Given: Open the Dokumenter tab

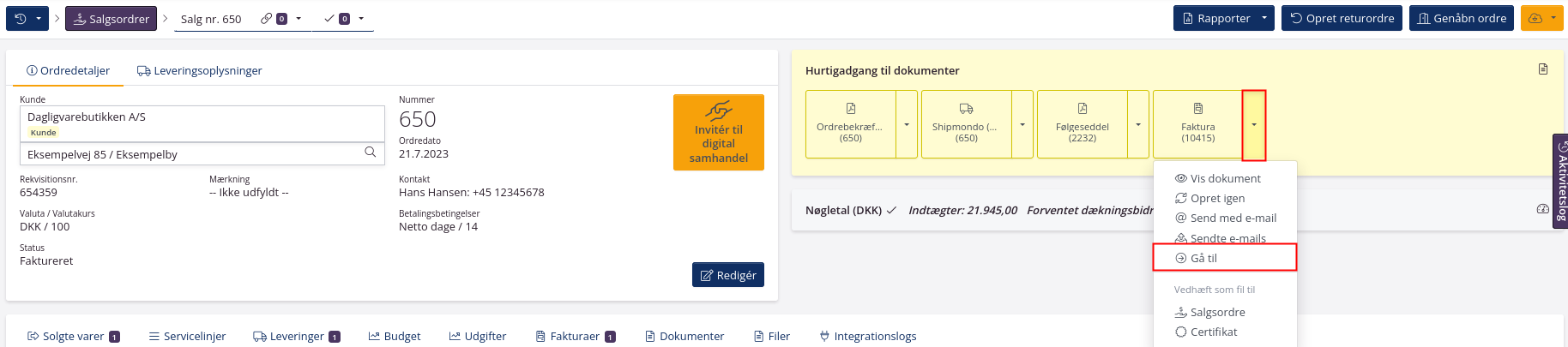Looking at the screenshot, I should click(684, 336).
